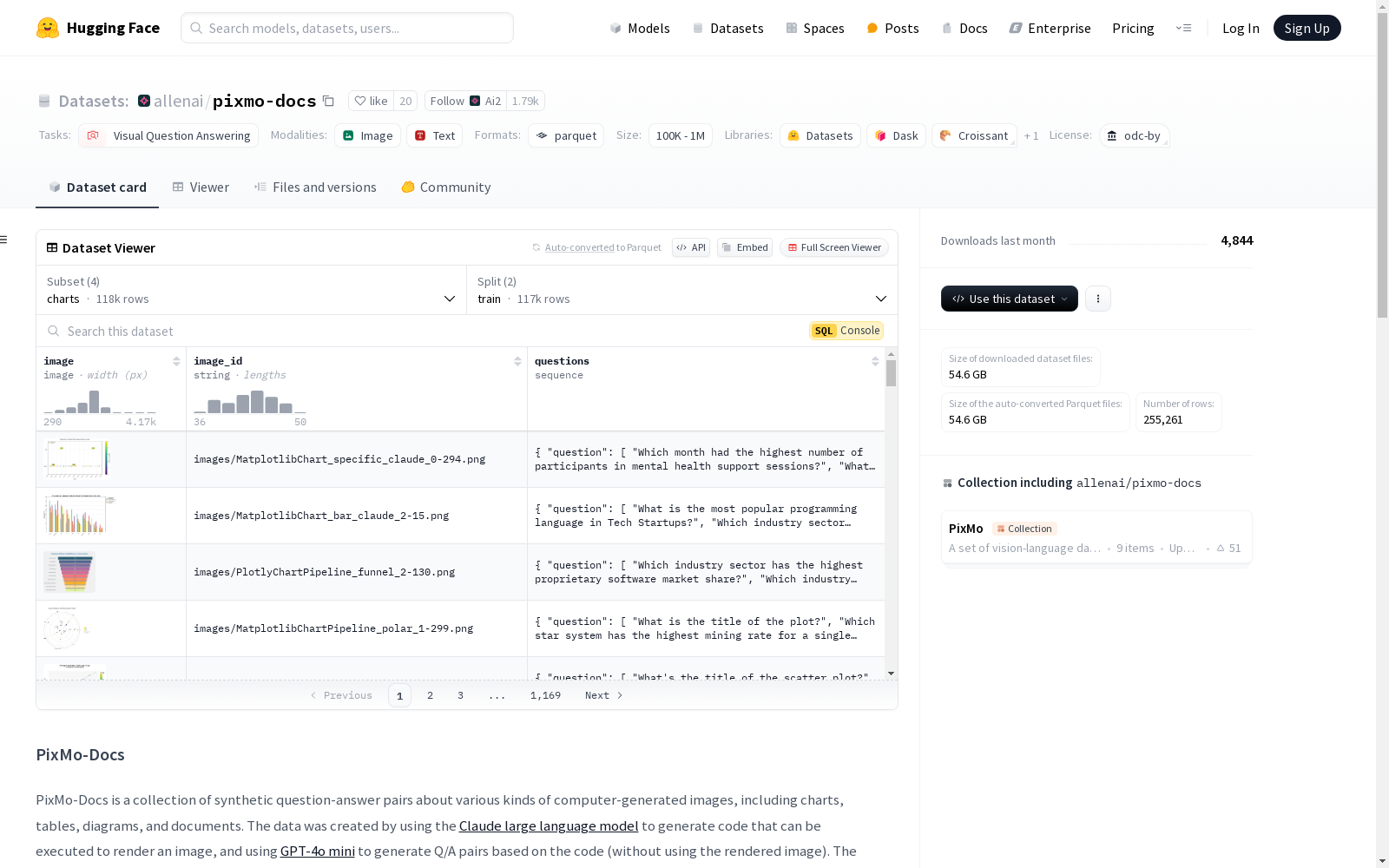Click the Datasets library tag

820,135
